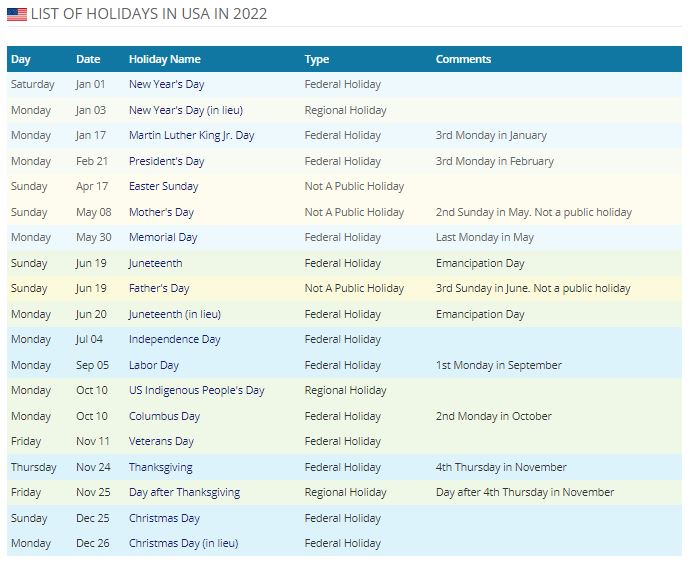
Task: Open the New Year's Day (in lieu) link
Action: 186,110
